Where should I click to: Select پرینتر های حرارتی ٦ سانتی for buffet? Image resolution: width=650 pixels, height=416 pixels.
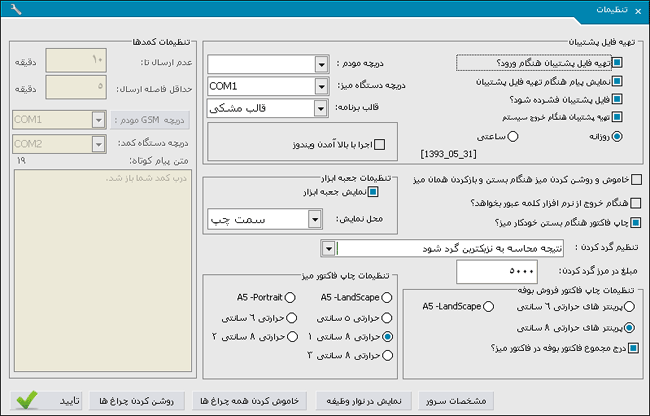(488, 306)
